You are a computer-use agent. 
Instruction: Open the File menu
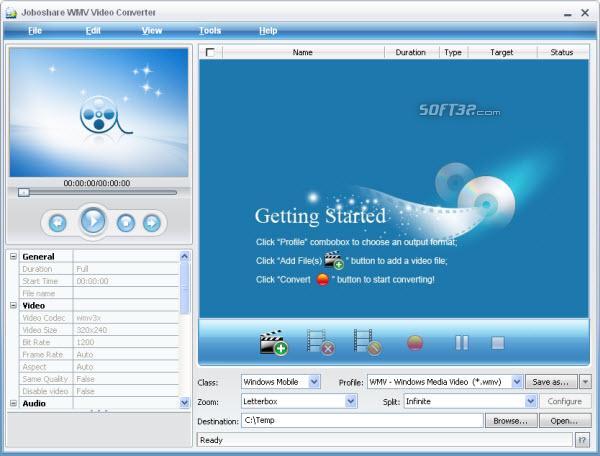(34, 31)
